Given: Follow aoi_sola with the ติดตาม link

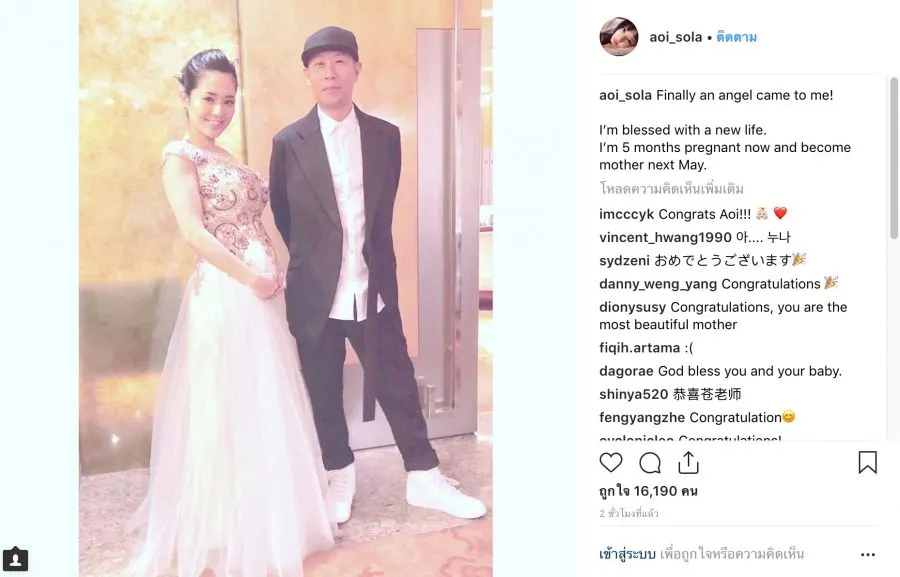Looking at the screenshot, I should pos(736,37).
